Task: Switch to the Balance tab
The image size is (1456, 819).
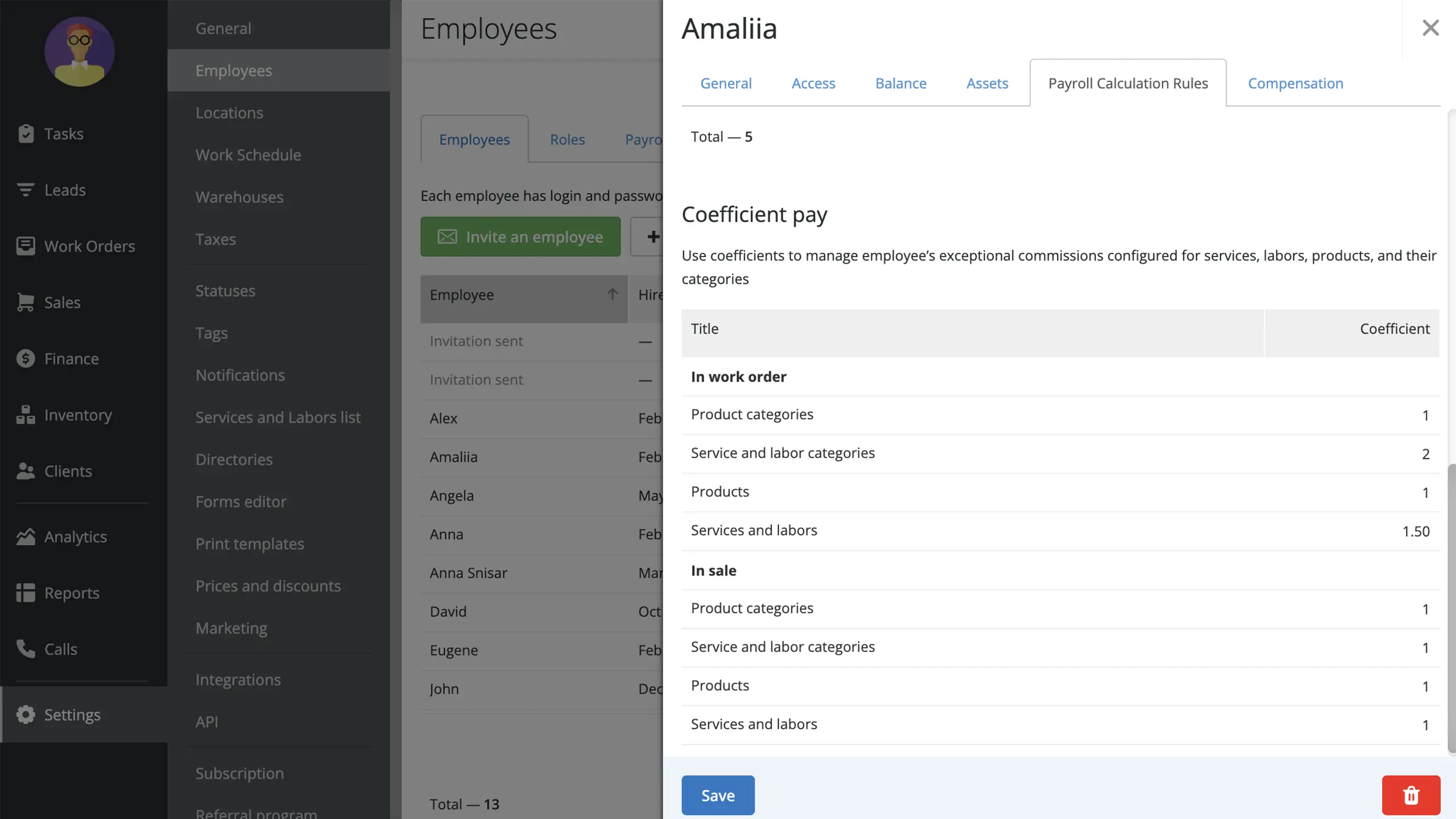Action: point(900,82)
